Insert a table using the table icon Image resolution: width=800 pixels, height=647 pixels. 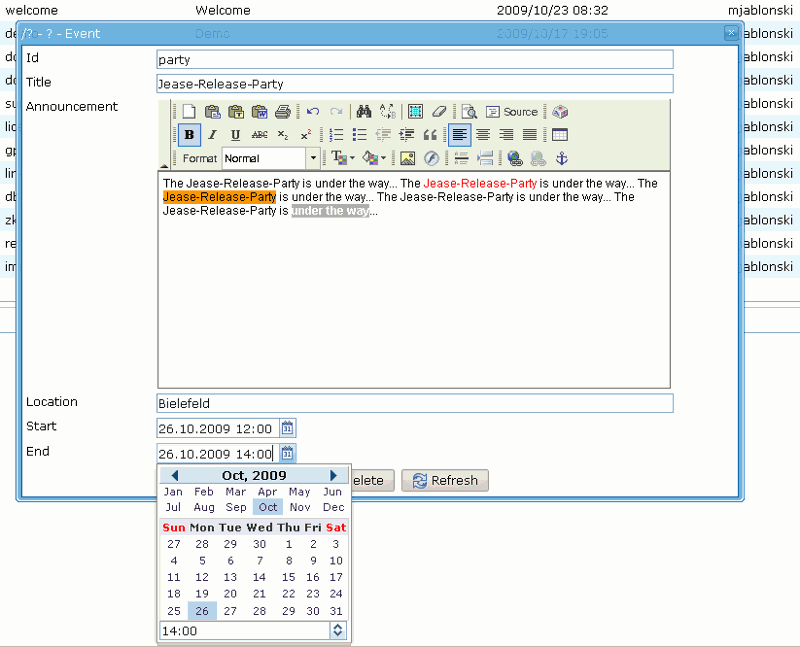[560, 135]
